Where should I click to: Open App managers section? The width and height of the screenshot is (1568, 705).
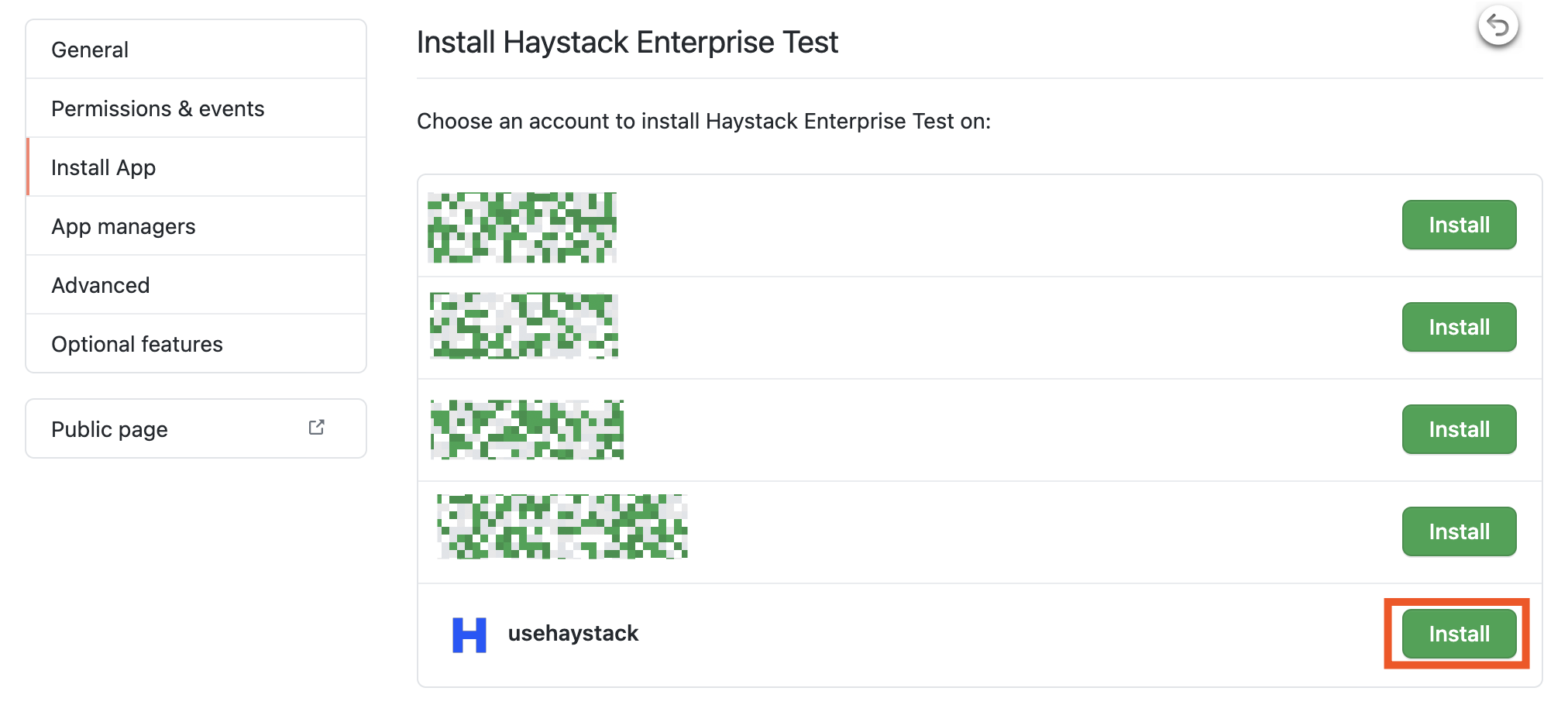(123, 226)
